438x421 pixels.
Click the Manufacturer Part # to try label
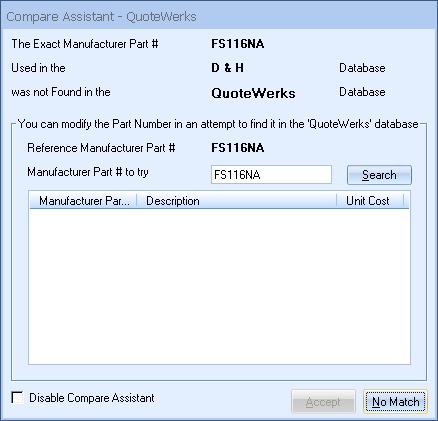pos(88,172)
